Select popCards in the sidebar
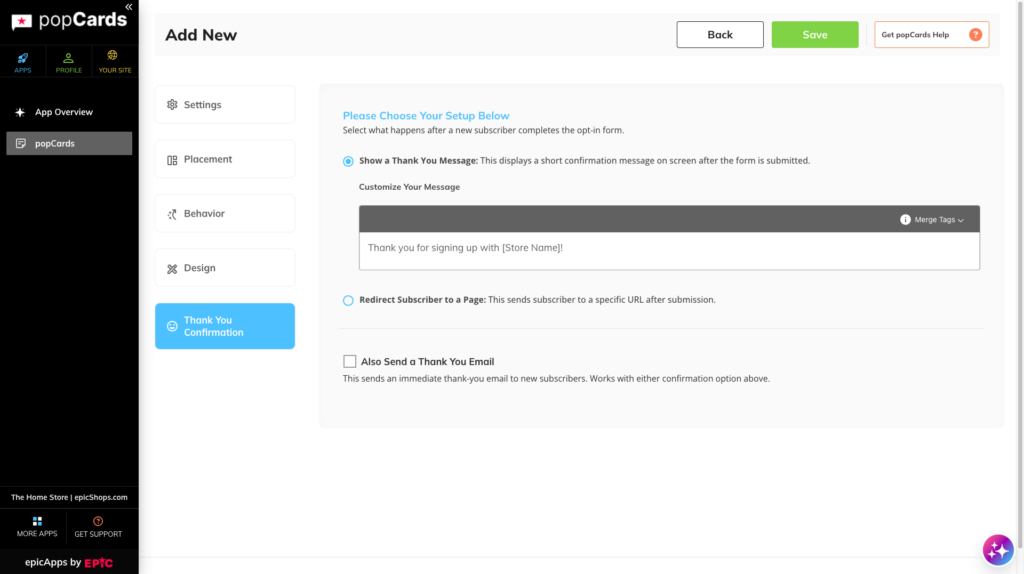This screenshot has height=574, width=1024. click(x=69, y=144)
